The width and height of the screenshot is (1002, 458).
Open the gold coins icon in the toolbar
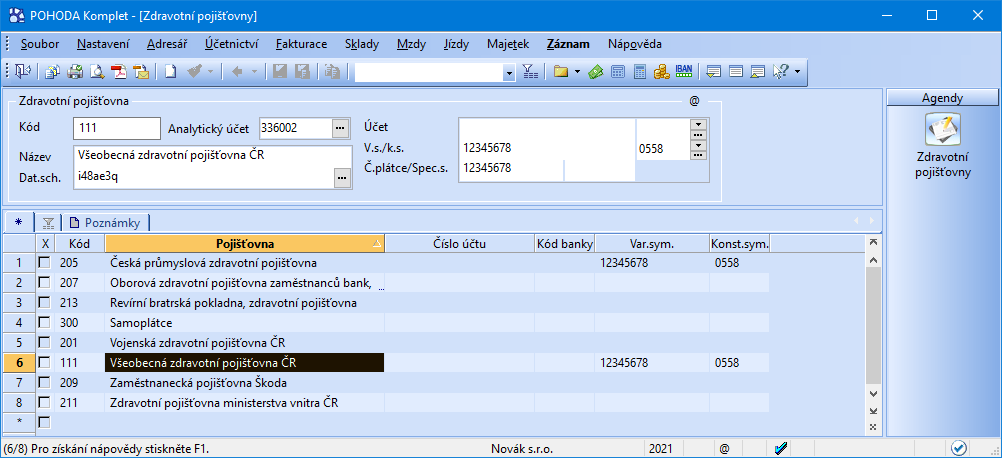coord(662,72)
